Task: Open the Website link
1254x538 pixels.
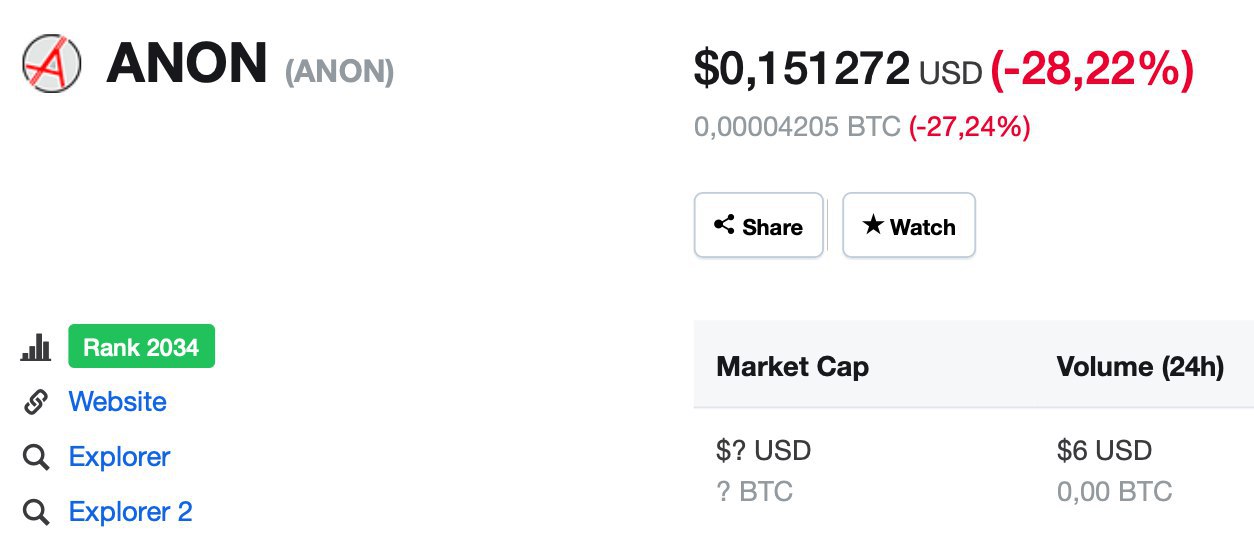Action: [x=117, y=402]
